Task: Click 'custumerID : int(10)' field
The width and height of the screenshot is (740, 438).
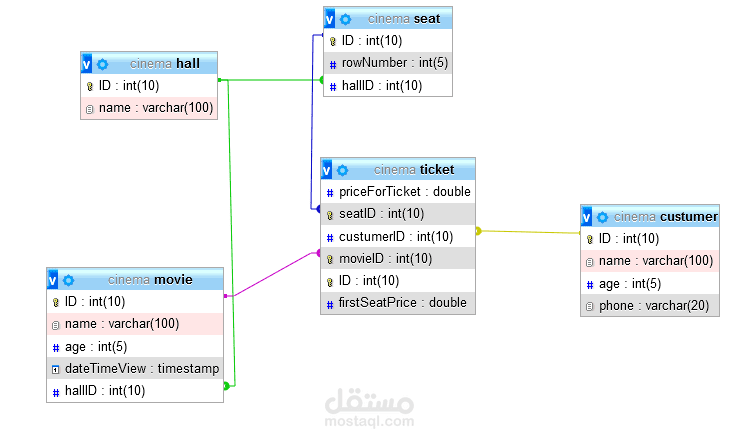Action: coord(398,236)
